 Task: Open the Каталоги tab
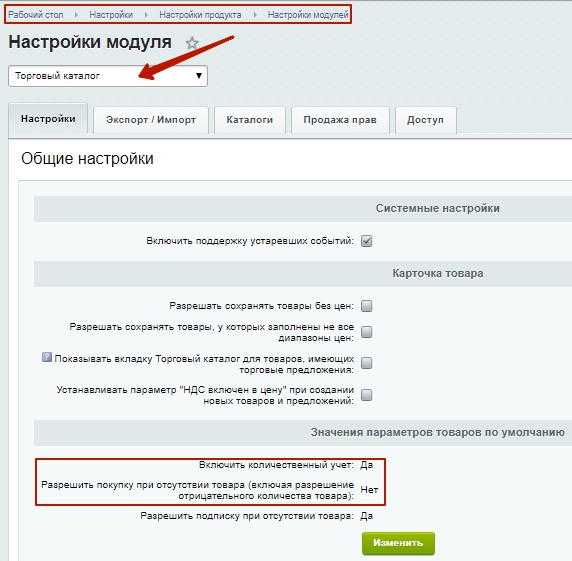(250, 120)
